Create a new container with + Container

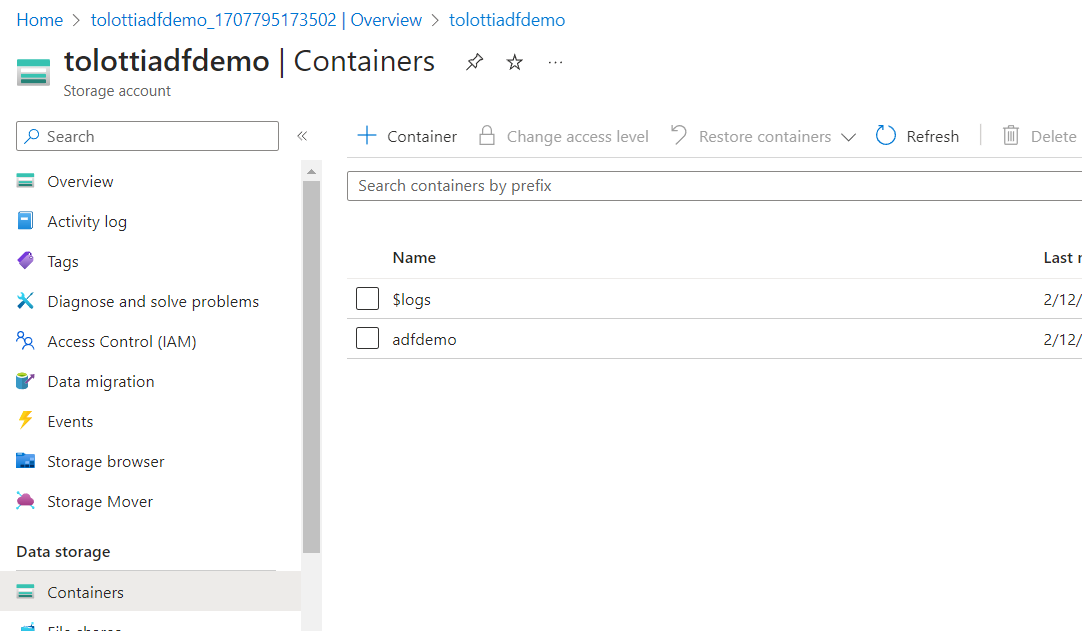[x=406, y=136]
